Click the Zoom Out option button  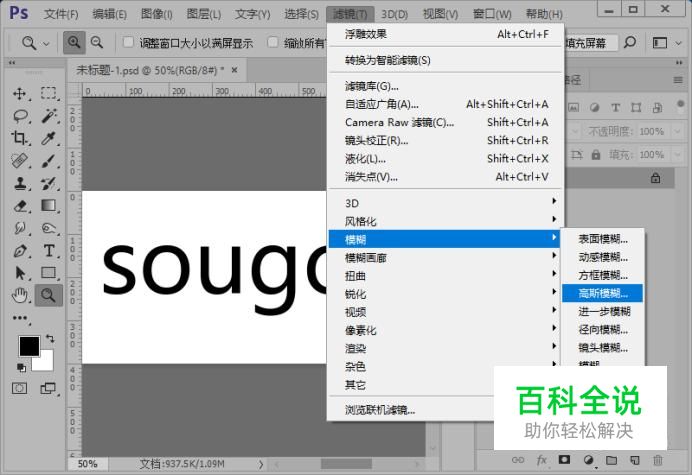coord(97,43)
